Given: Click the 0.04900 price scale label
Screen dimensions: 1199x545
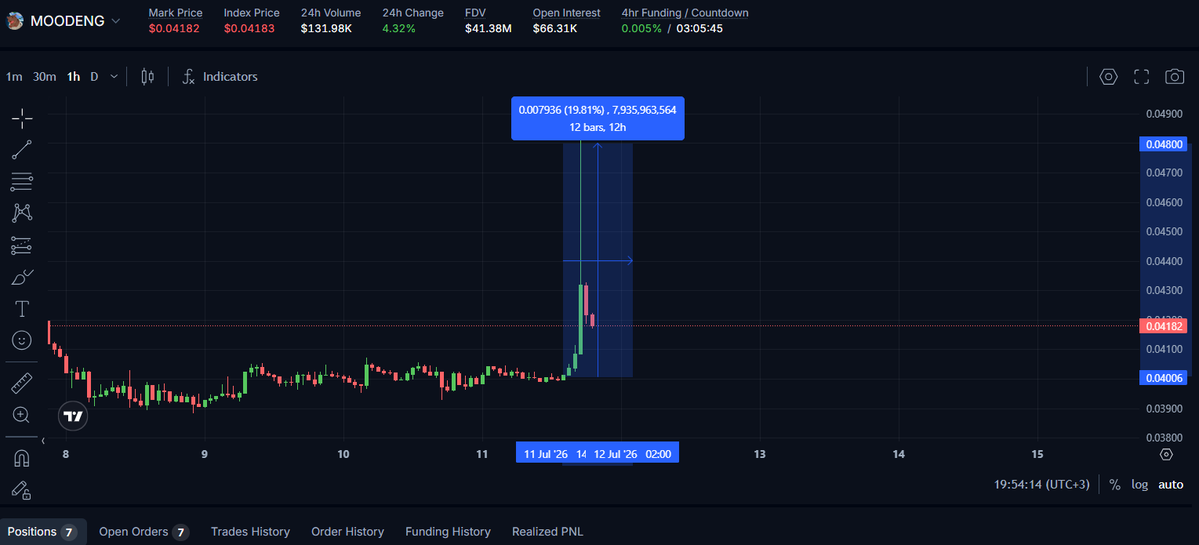Looking at the screenshot, I should coord(1165,114).
